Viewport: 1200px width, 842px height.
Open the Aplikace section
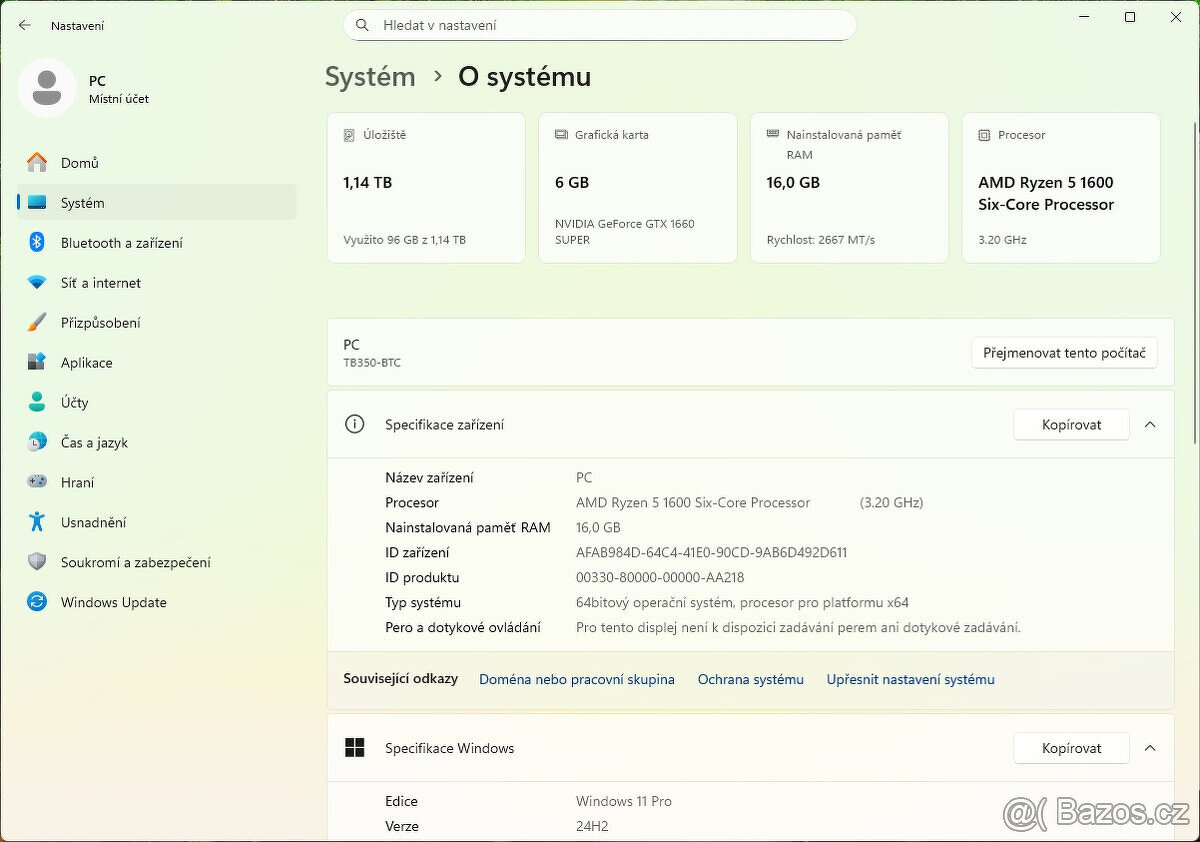(x=86, y=362)
